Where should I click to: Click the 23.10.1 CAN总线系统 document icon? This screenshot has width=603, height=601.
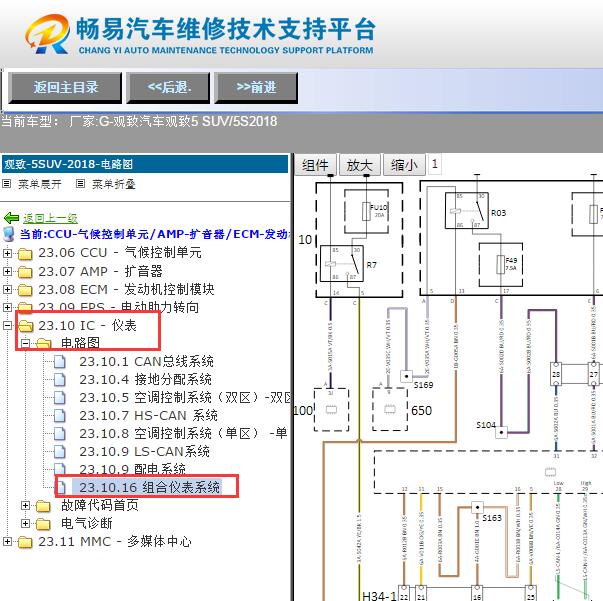click(x=60, y=361)
